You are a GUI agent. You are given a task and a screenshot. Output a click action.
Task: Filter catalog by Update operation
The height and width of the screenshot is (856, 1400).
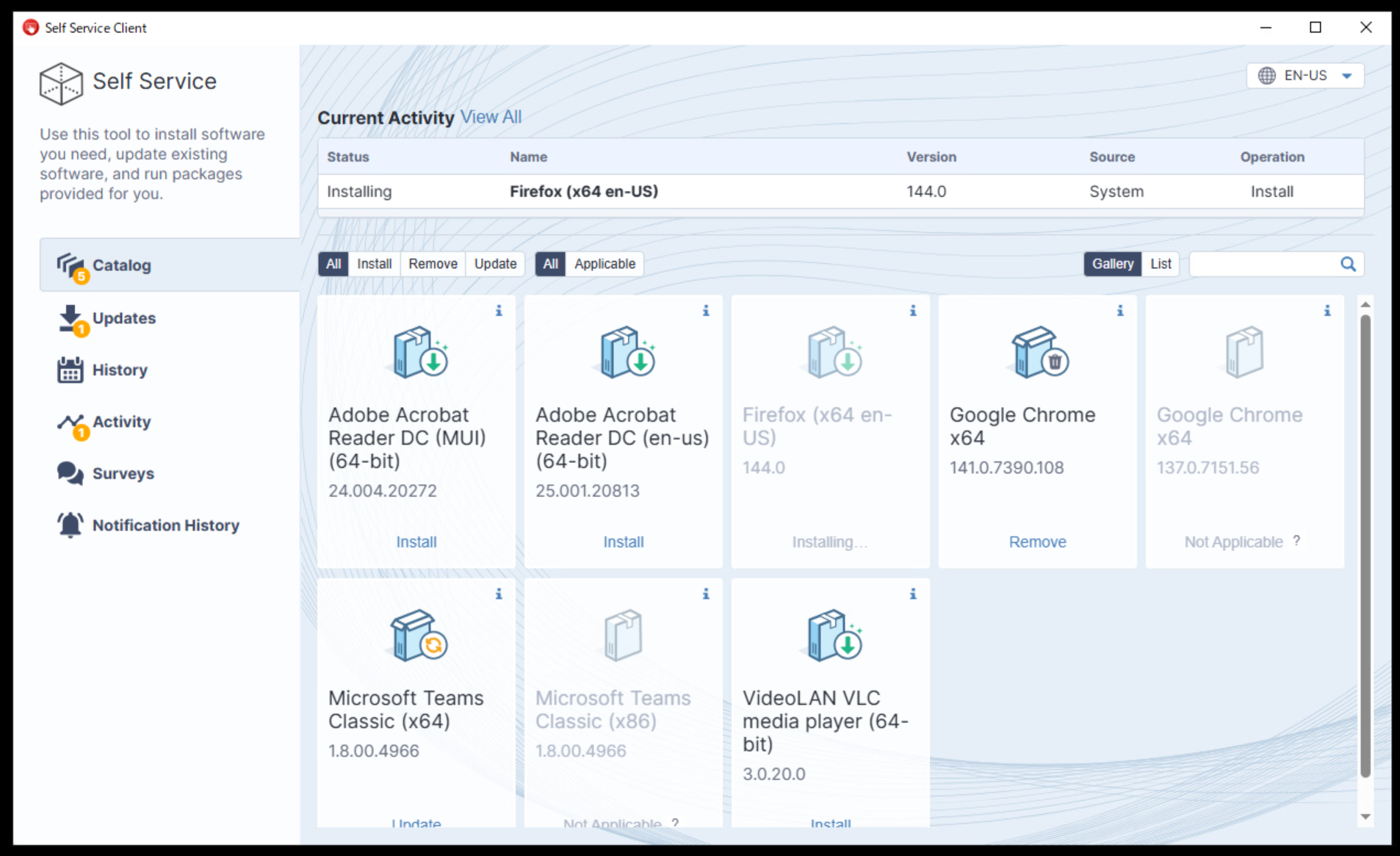[495, 265]
